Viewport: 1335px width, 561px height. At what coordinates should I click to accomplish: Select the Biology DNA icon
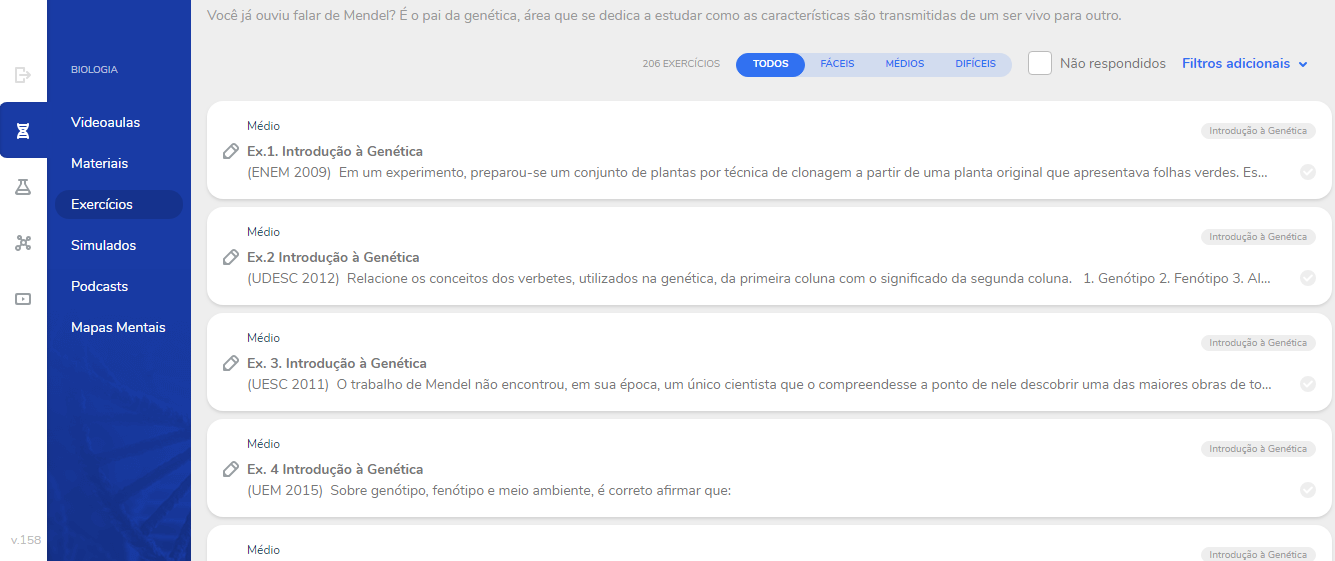tap(23, 131)
